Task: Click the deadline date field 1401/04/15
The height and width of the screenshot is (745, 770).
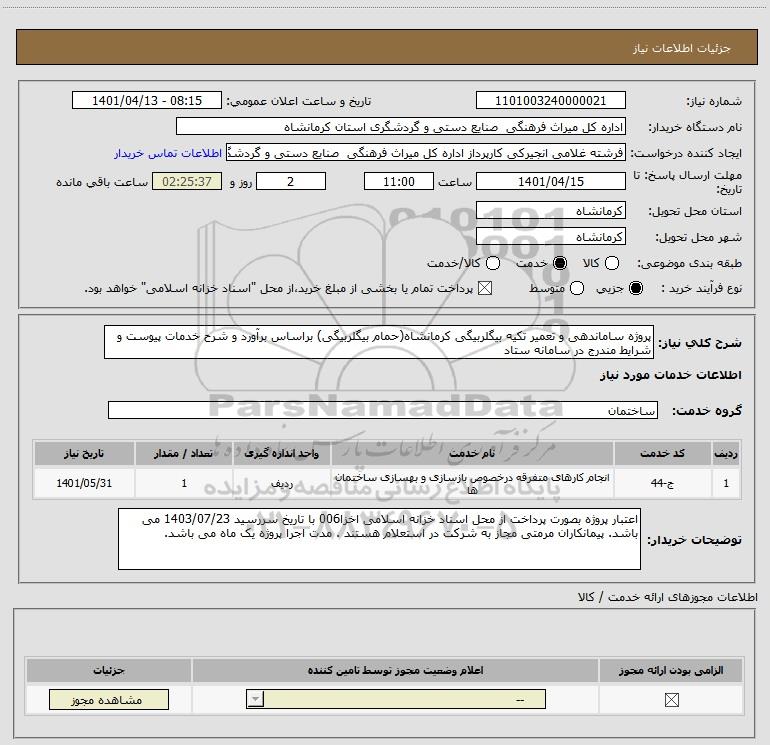Action: [550, 181]
